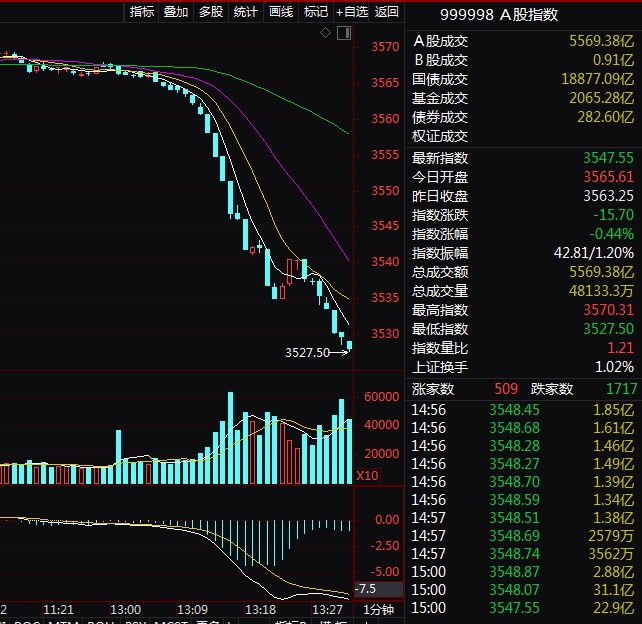The height and width of the screenshot is (624, 642).
Task: Activate the 画线 drawing tool
Action: pyautogui.click(x=280, y=11)
